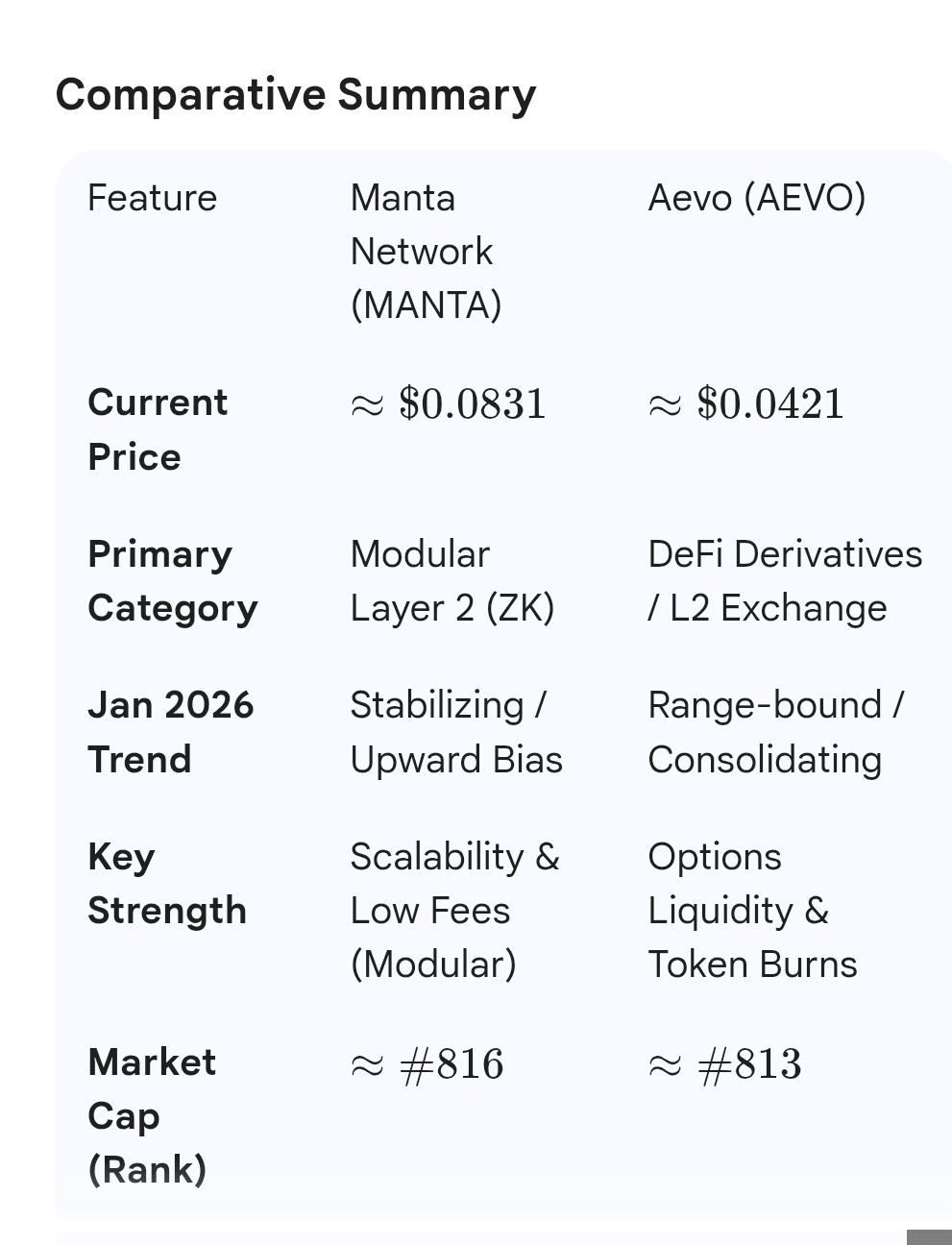952x1245 pixels.
Task: Click the Scalability & Low Fees cell
Action: [454, 910]
